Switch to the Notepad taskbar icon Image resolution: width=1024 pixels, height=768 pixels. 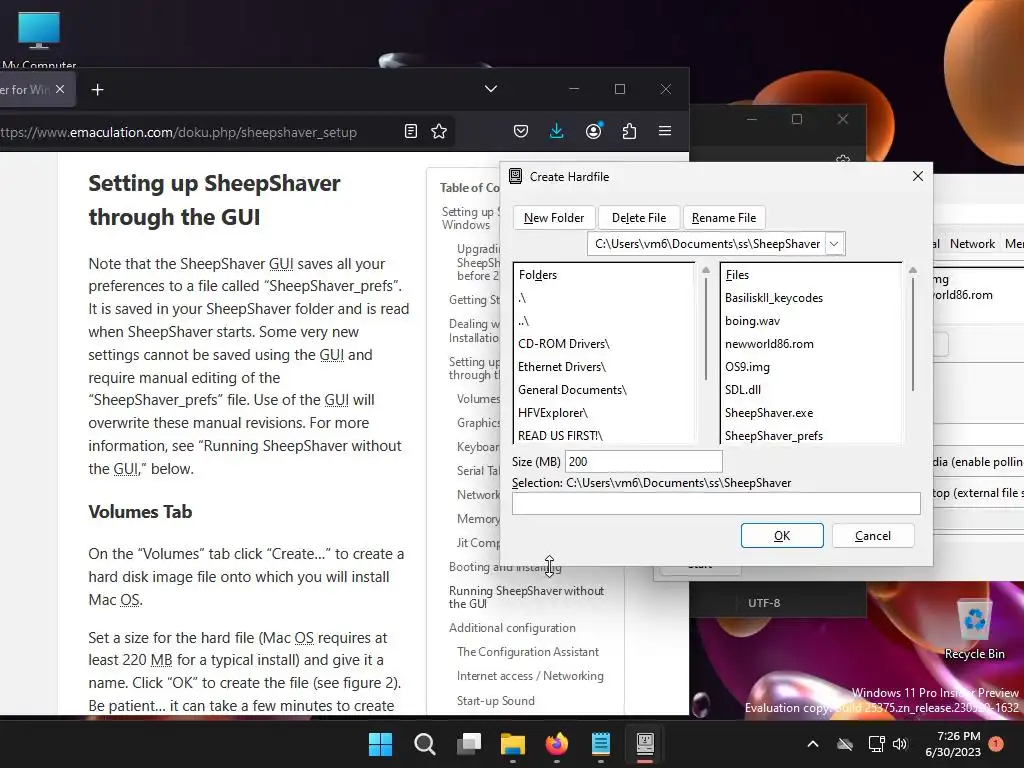coord(601,744)
